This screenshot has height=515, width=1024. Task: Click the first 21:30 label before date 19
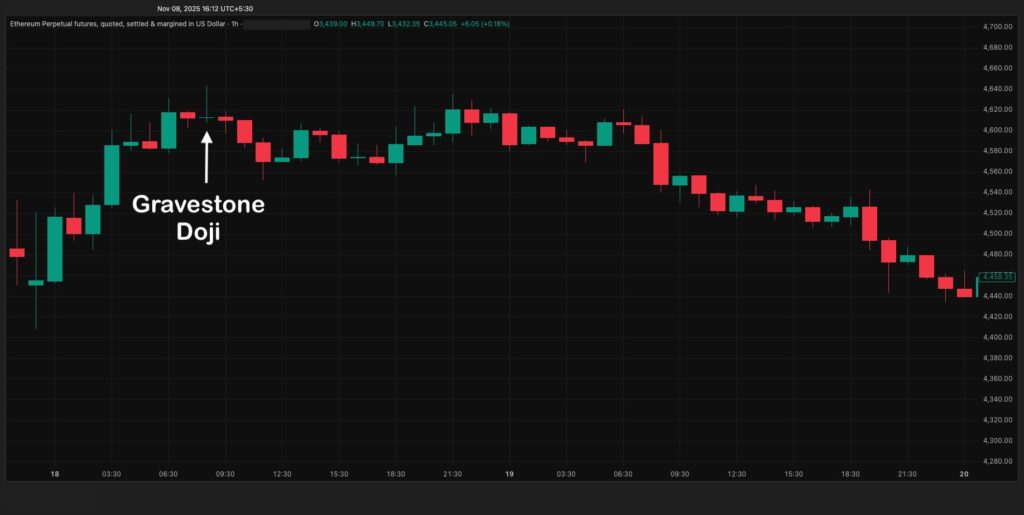click(452, 475)
